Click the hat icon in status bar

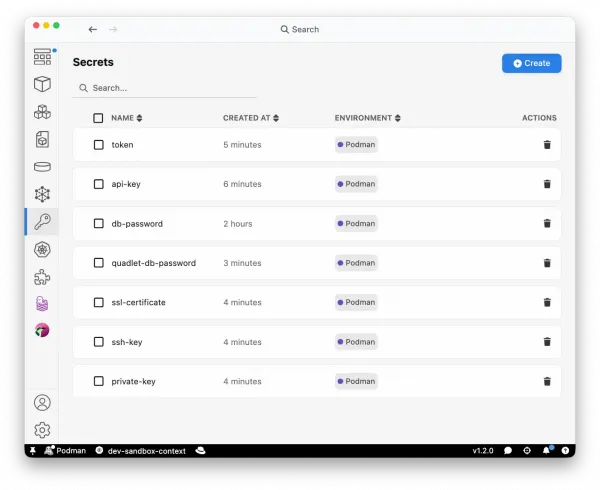point(201,451)
